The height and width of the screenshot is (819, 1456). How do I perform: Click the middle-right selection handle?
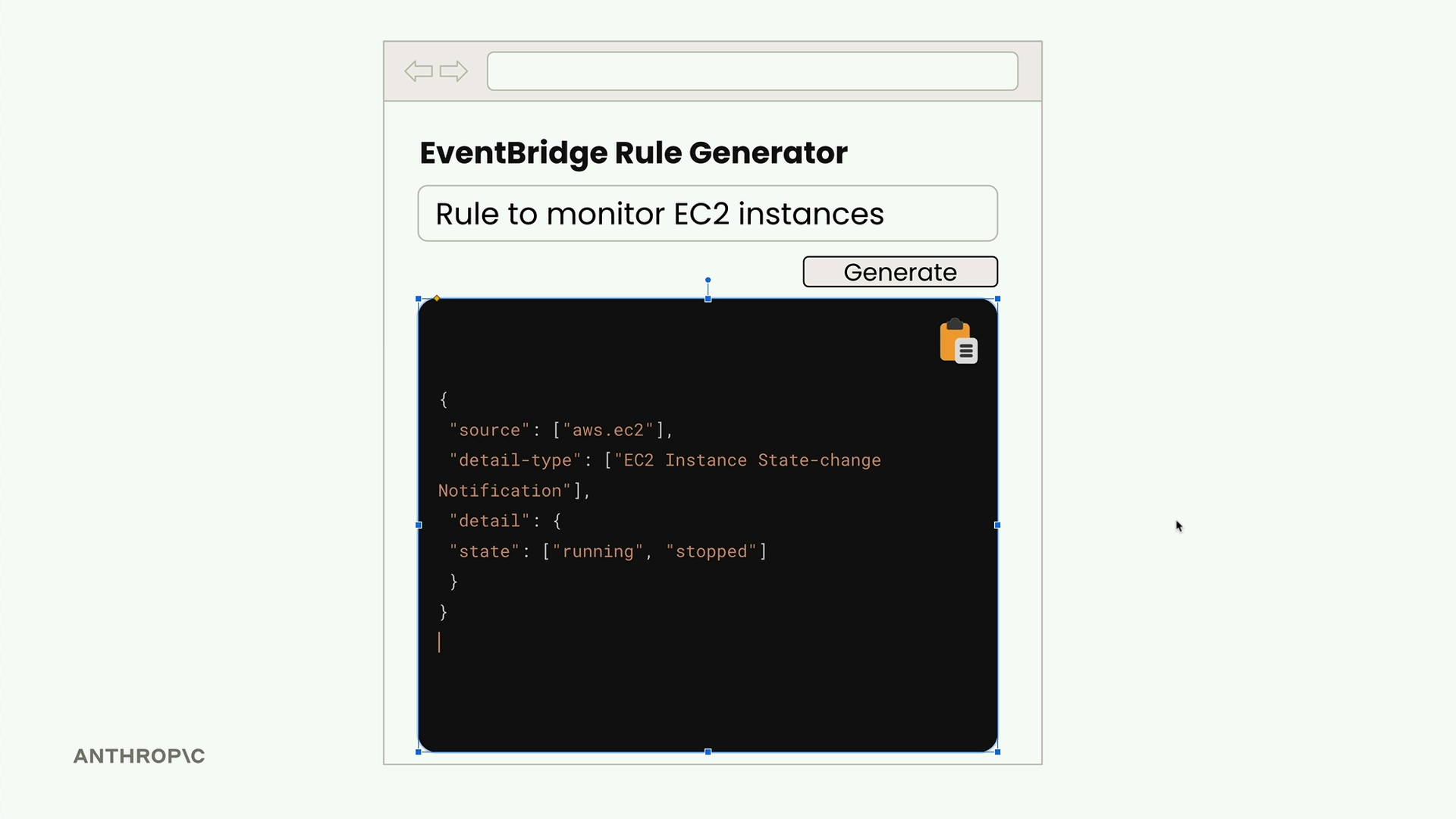pos(997,525)
